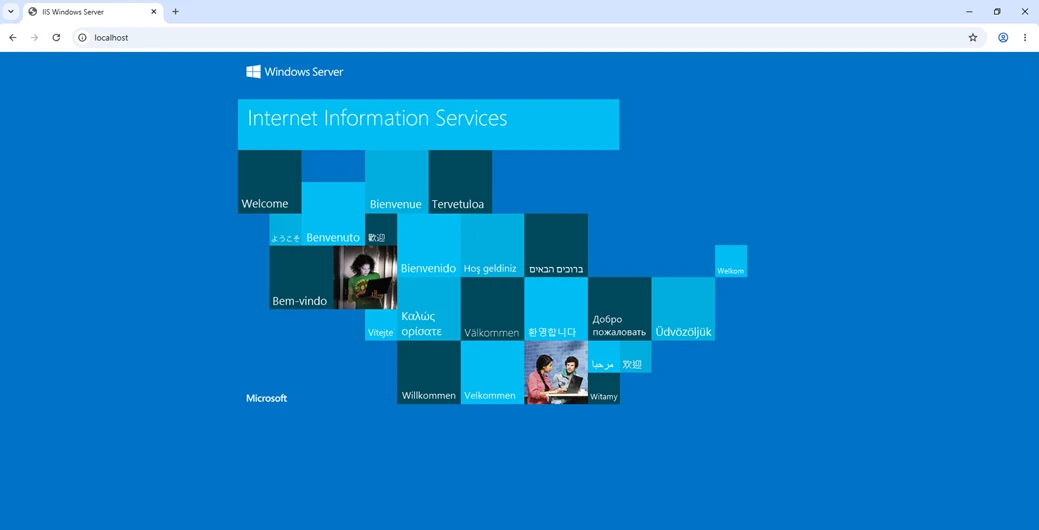Click the Hoş geldiniz tile
The width and height of the screenshot is (1039, 530).
click(492, 245)
